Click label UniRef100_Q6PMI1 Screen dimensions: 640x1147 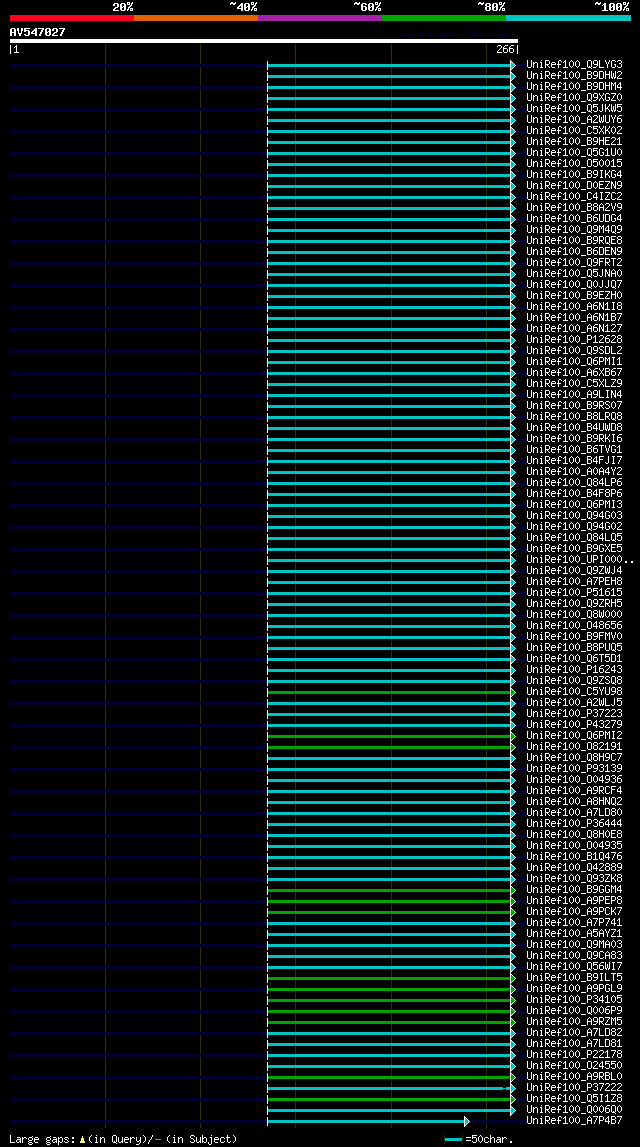574,361
